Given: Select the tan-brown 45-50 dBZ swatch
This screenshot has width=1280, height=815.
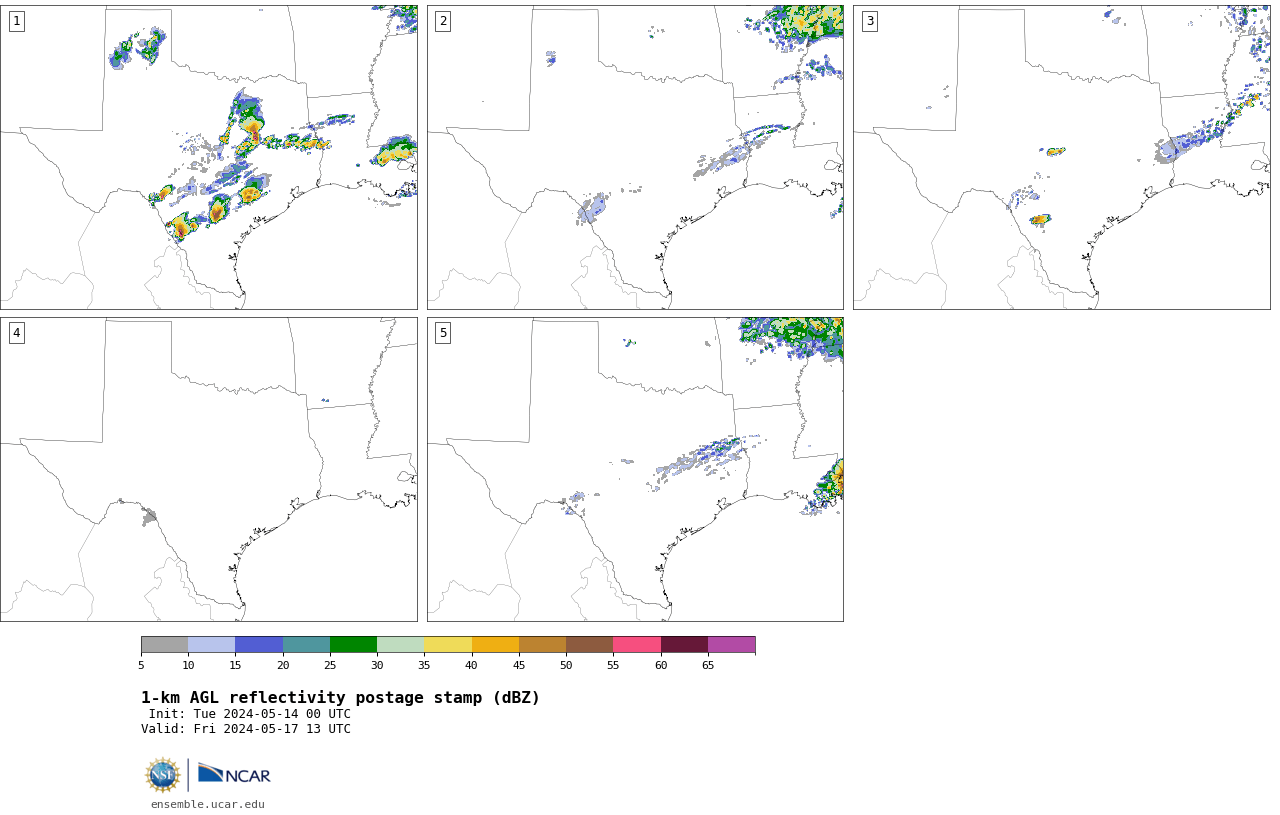Looking at the screenshot, I should click(542, 645).
